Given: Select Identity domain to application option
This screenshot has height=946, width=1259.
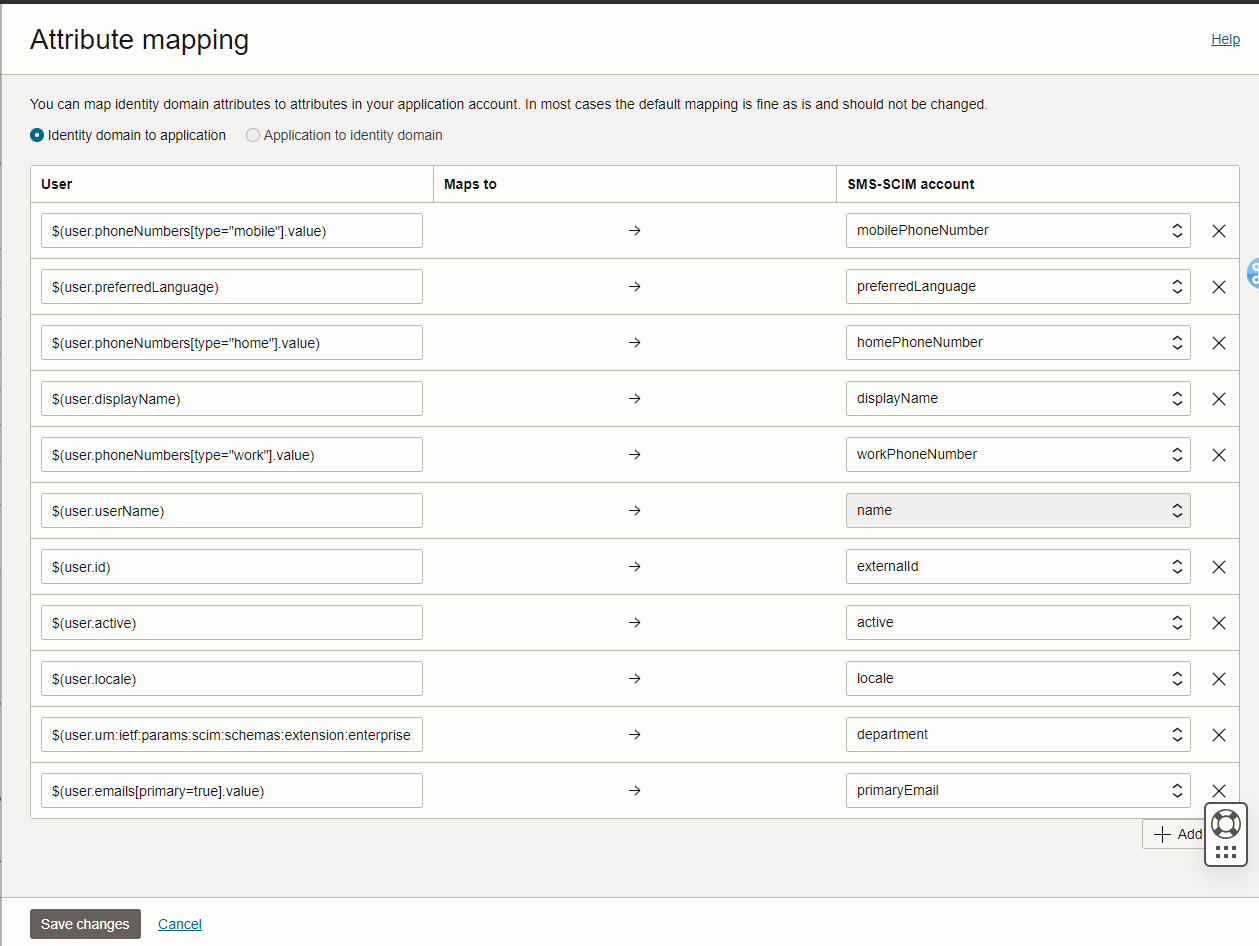Looking at the screenshot, I should (37, 135).
